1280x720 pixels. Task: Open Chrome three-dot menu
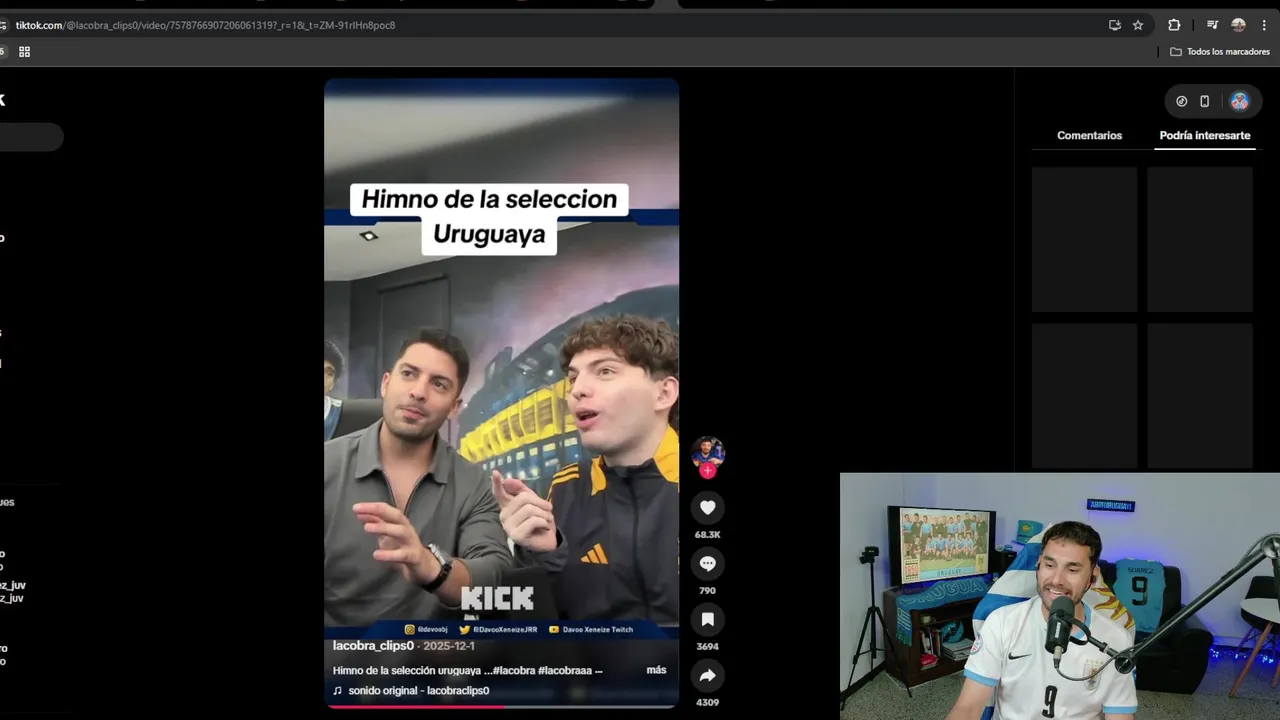pyautogui.click(x=1264, y=25)
